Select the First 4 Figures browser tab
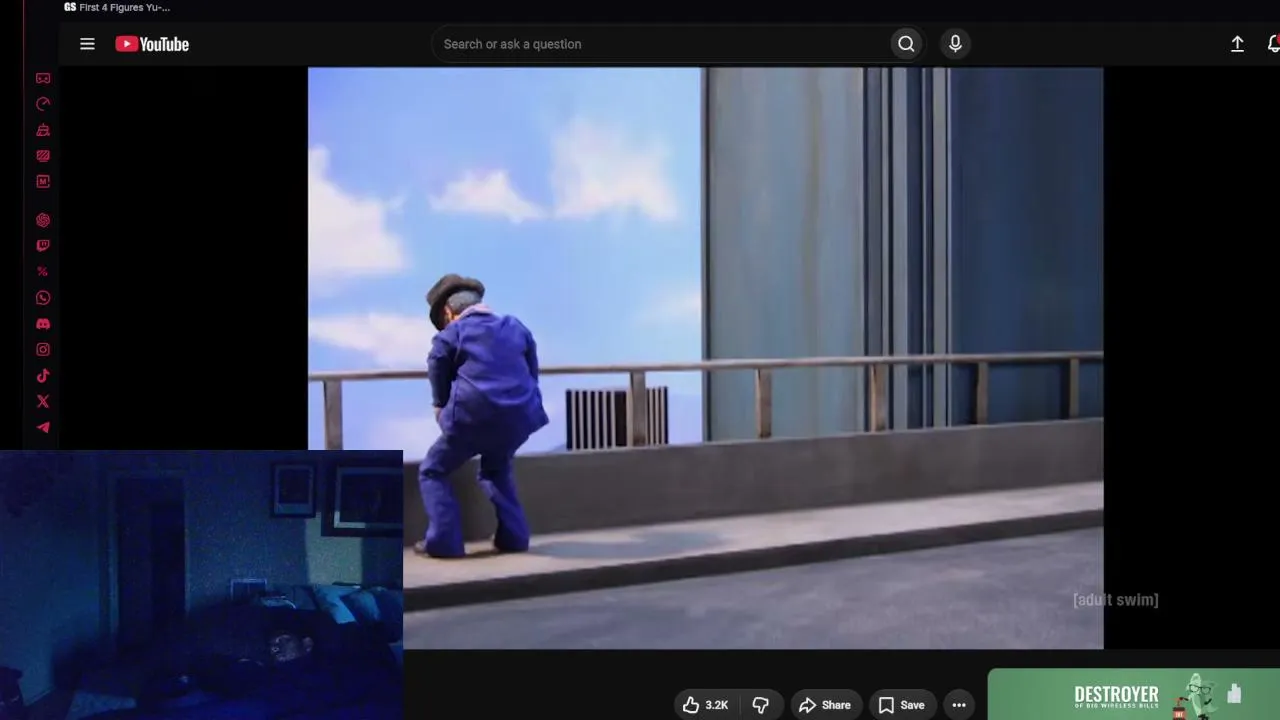Screen dimensions: 1280x720 click(117, 7)
